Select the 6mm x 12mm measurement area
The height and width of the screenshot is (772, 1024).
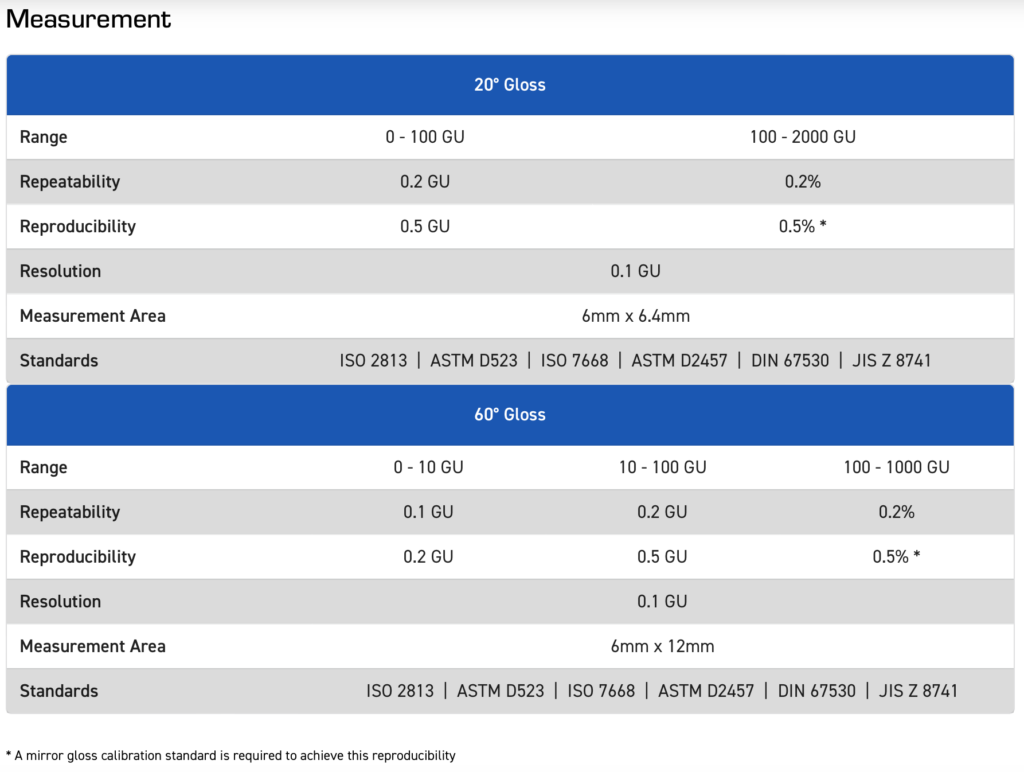click(x=662, y=646)
